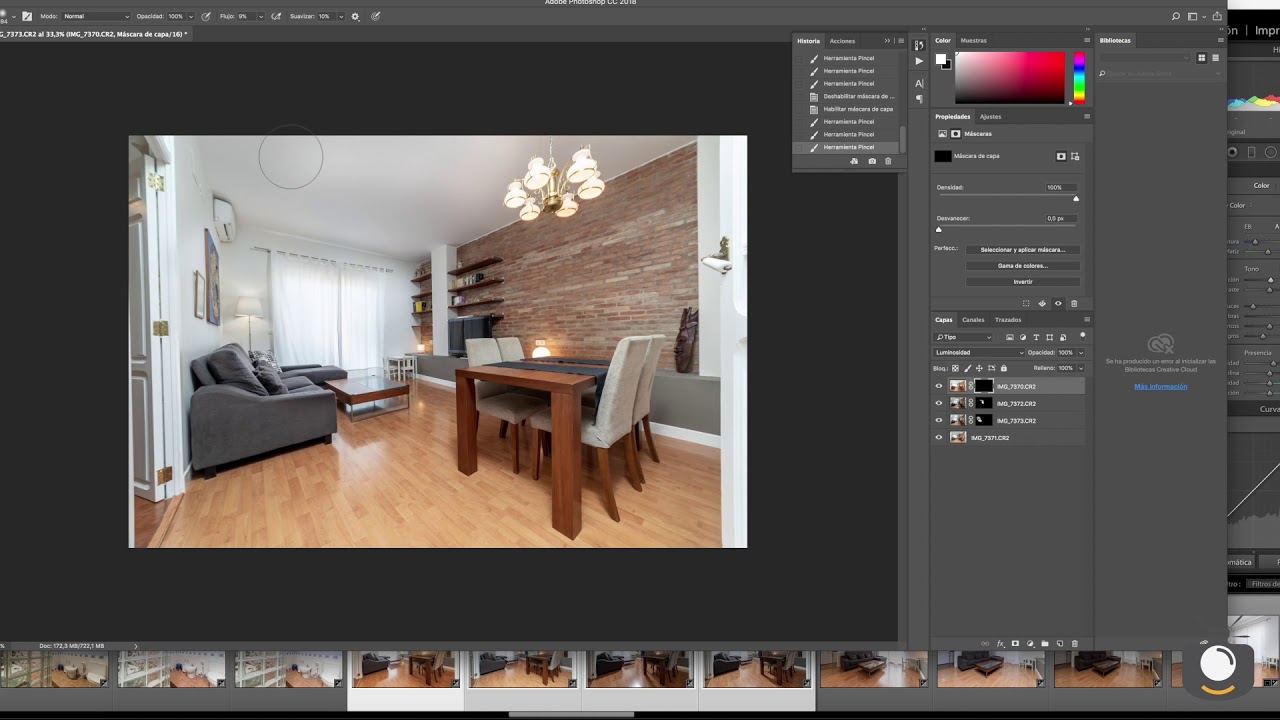Click Seleccionar y aplicar máscara button
The width and height of the screenshot is (1280, 720).
pyautogui.click(x=1022, y=250)
